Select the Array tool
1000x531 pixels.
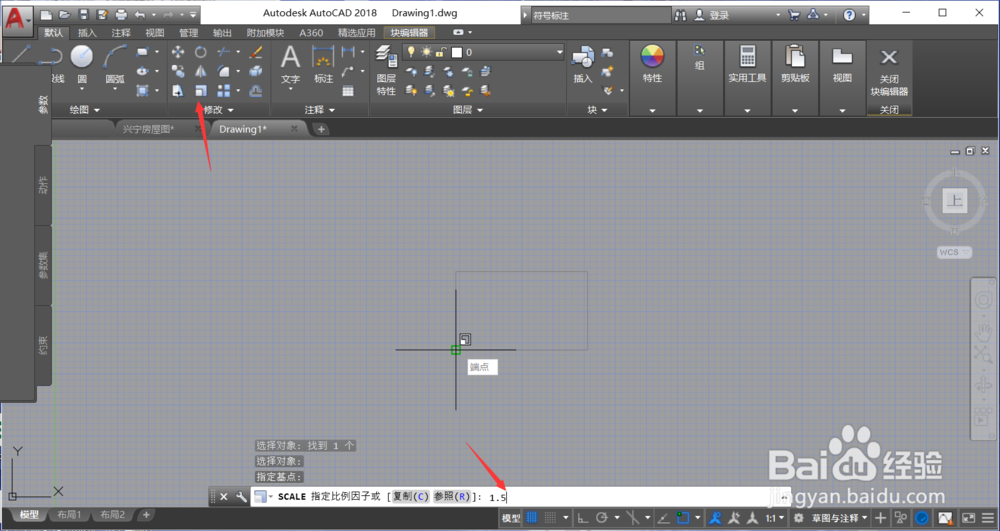click(x=224, y=91)
